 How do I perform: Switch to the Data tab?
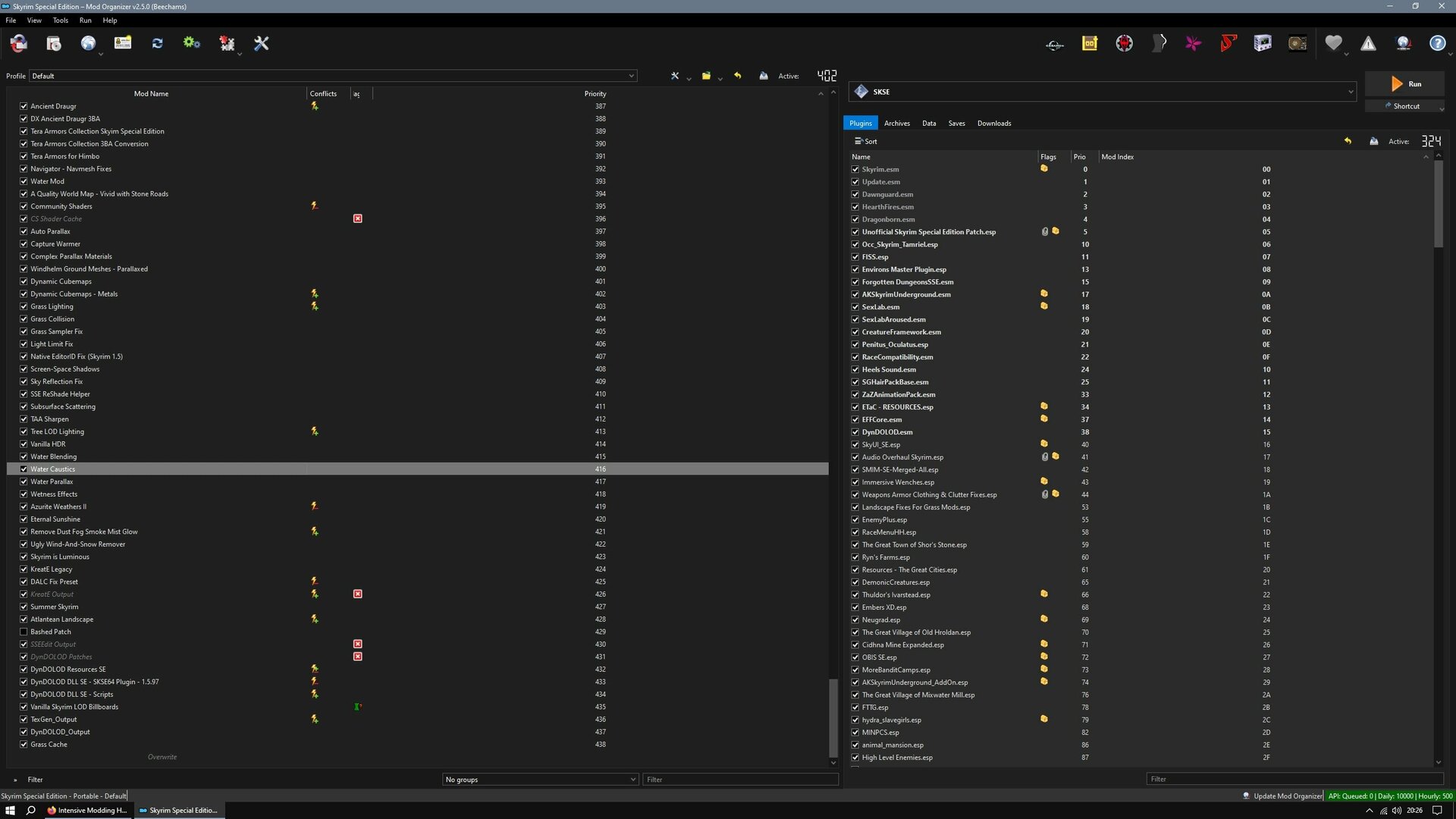(x=929, y=123)
